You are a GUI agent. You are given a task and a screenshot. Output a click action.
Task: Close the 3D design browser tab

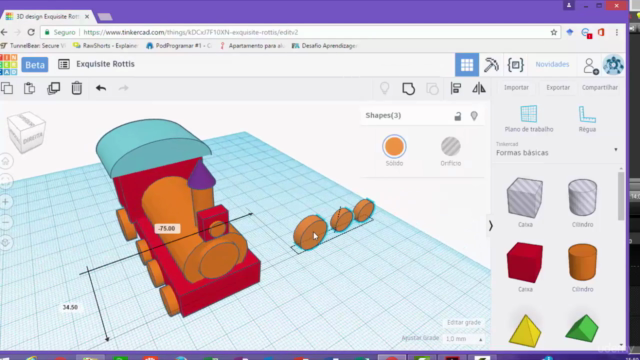coord(87,16)
